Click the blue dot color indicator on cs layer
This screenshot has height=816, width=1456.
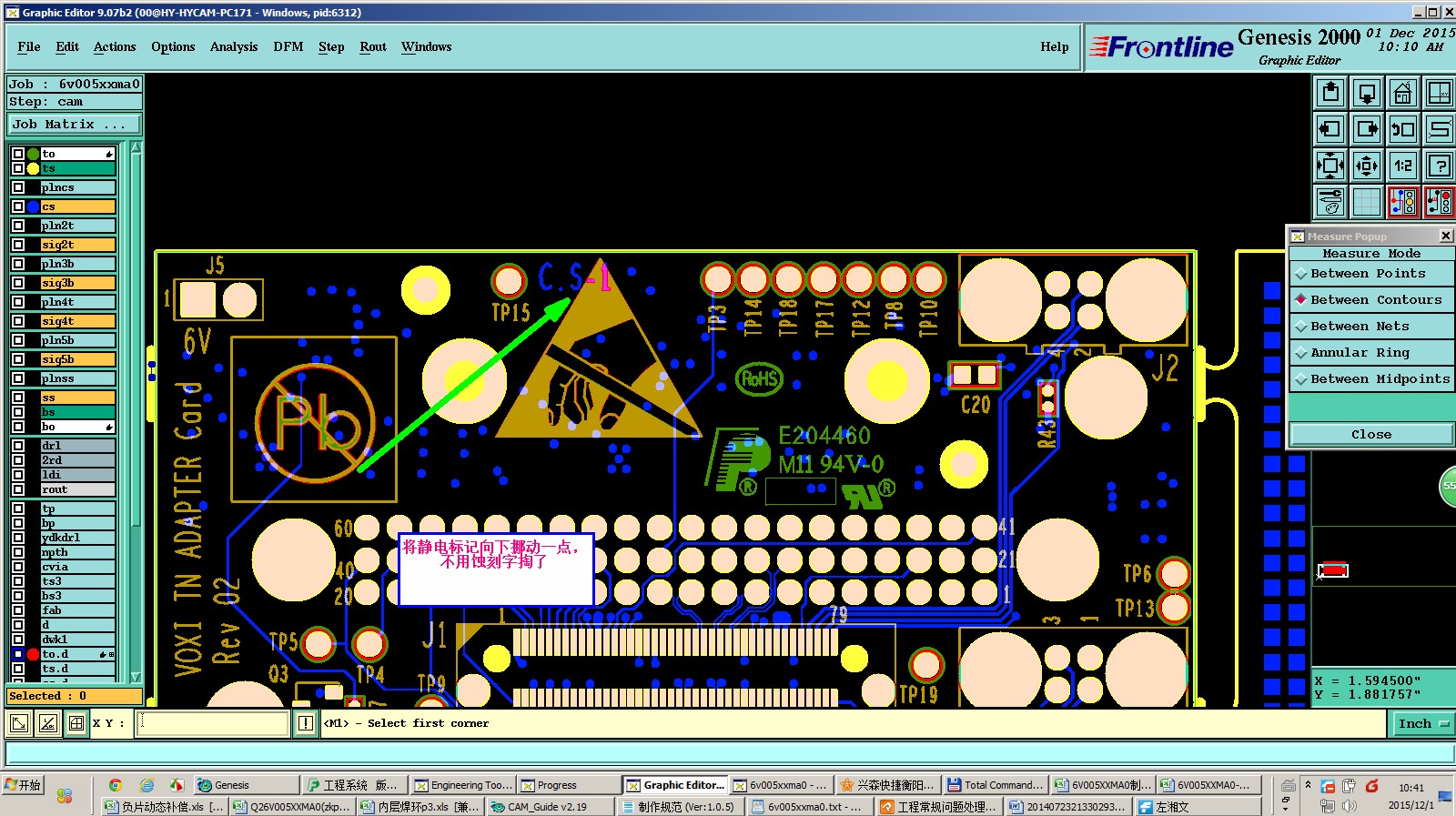(x=34, y=207)
